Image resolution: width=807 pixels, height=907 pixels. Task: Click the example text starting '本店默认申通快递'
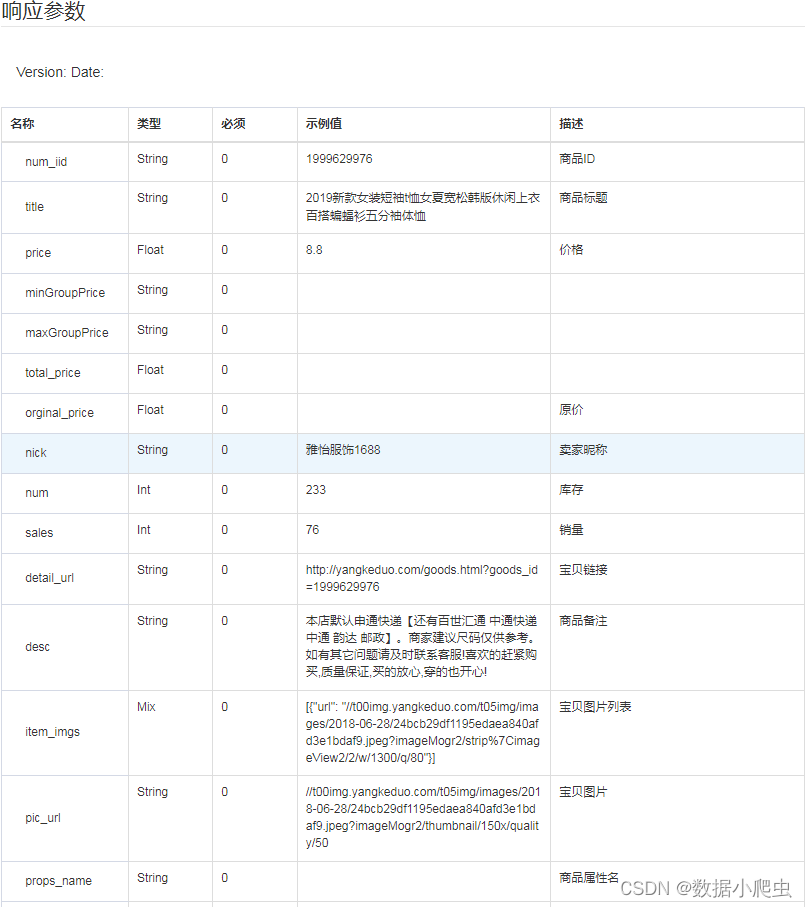[x=422, y=647]
